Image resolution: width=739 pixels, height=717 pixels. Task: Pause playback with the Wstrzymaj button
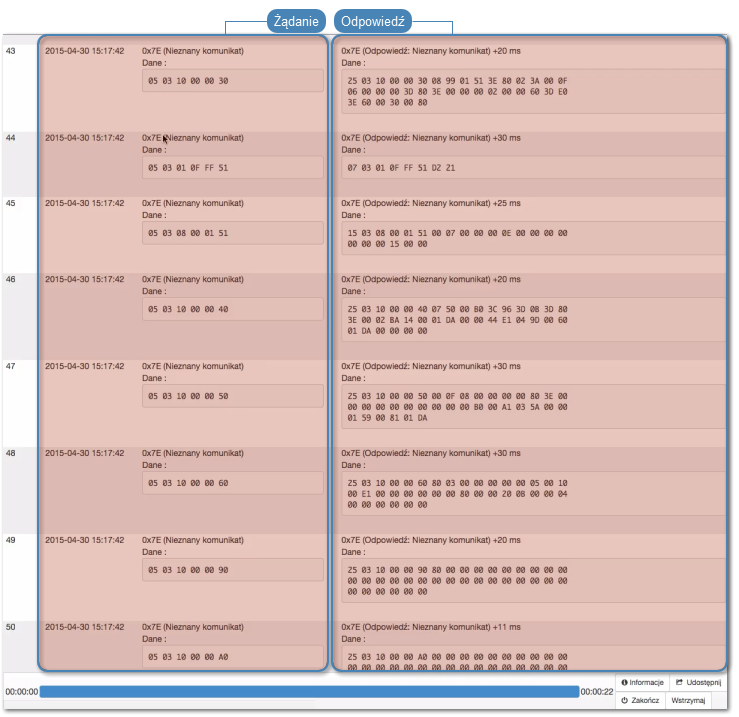pyautogui.click(x=688, y=700)
